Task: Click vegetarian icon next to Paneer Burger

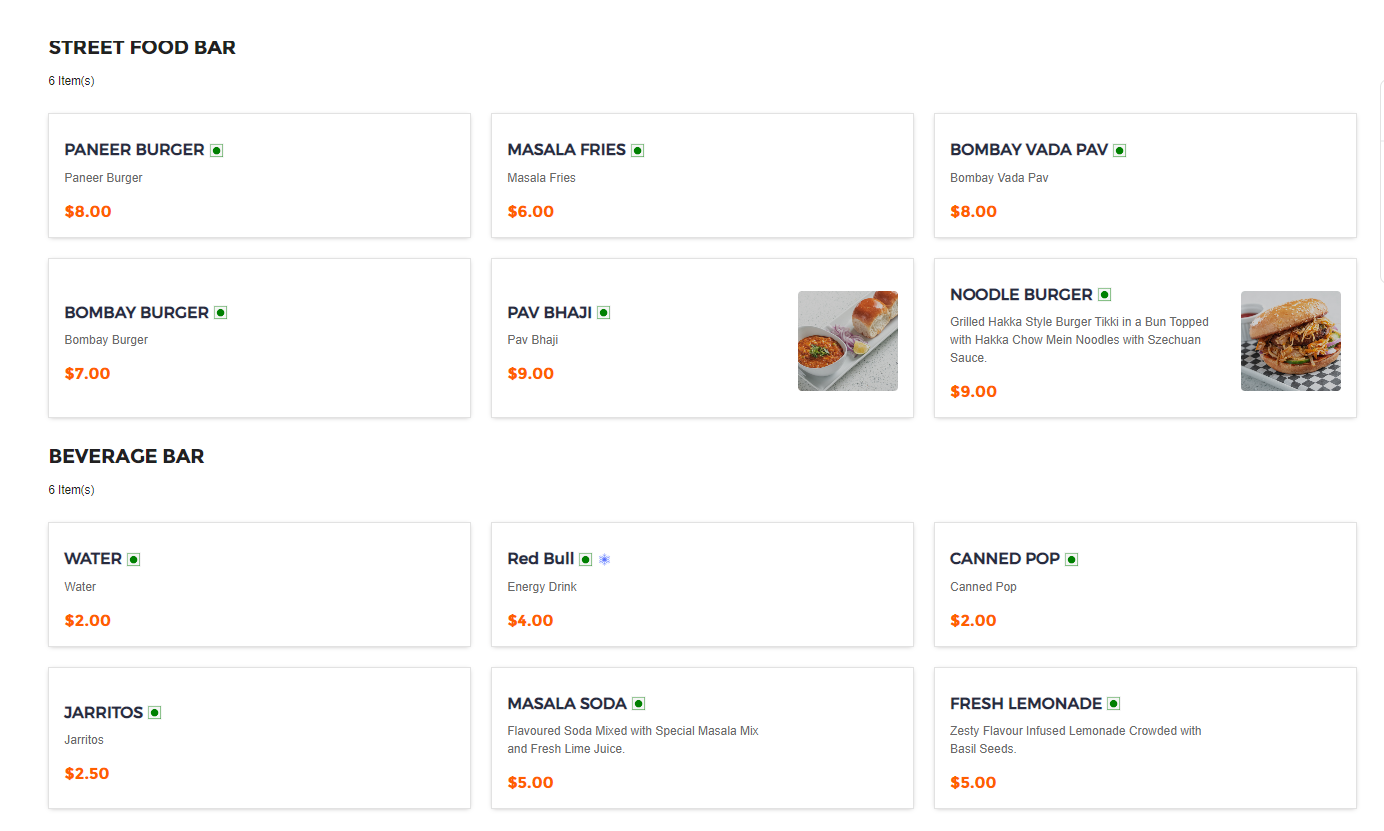Action: 217,150
